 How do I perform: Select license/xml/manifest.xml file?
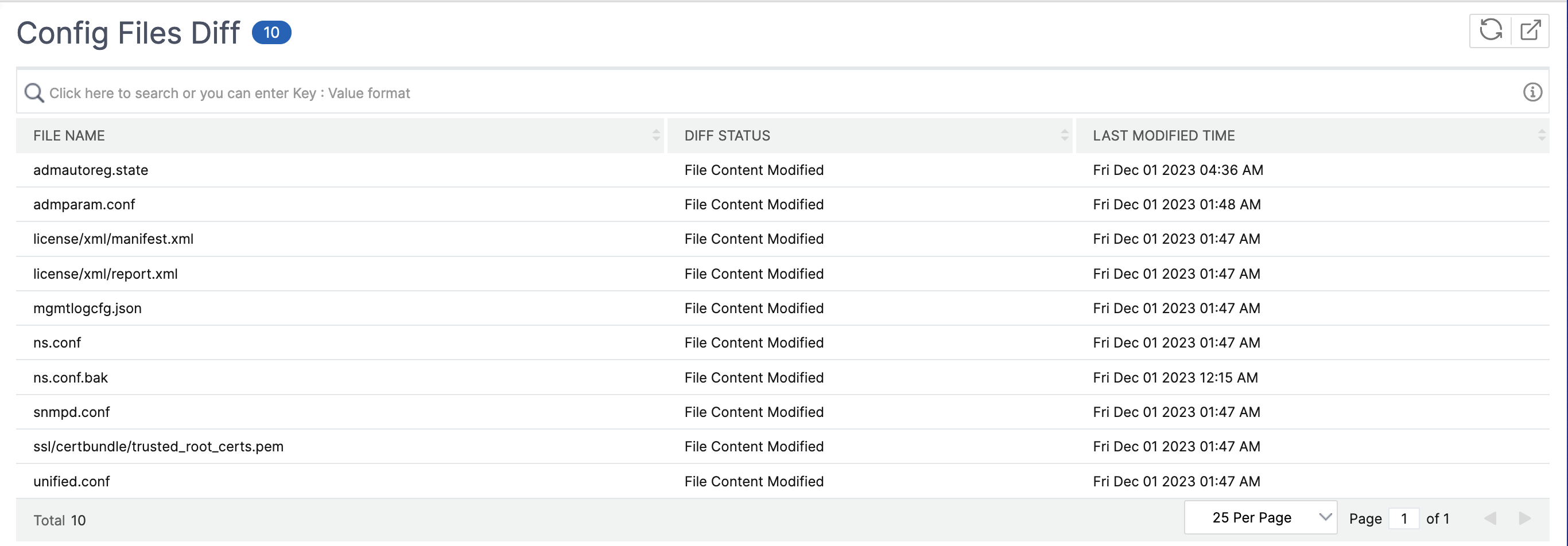point(113,239)
